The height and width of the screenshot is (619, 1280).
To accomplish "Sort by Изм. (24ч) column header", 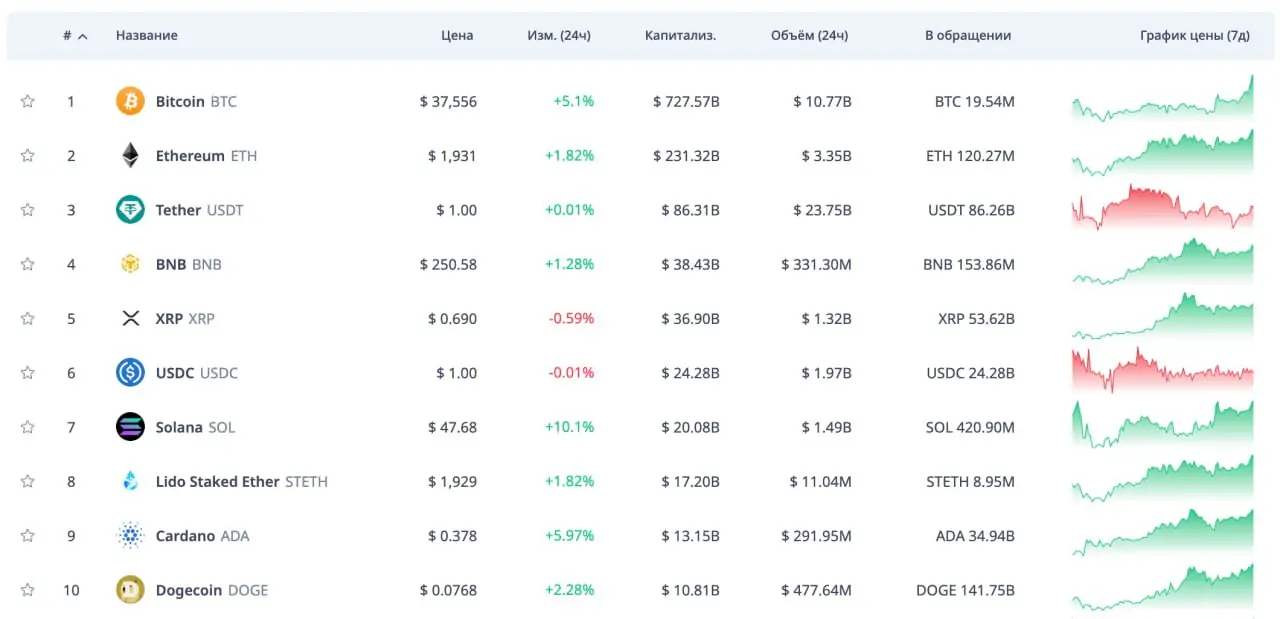I will click(x=559, y=35).
